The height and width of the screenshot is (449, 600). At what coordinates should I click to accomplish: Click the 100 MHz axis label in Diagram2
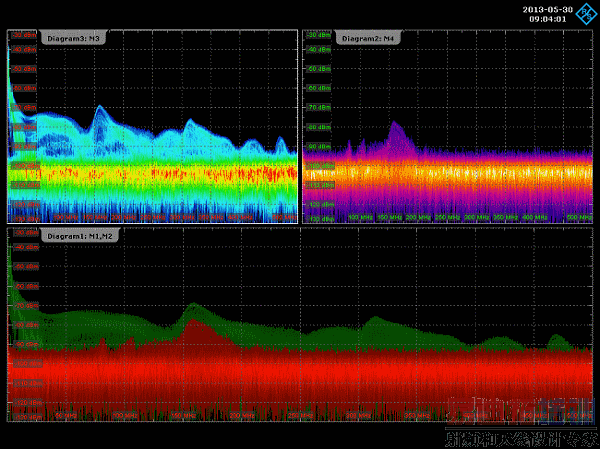click(x=360, y=216)
